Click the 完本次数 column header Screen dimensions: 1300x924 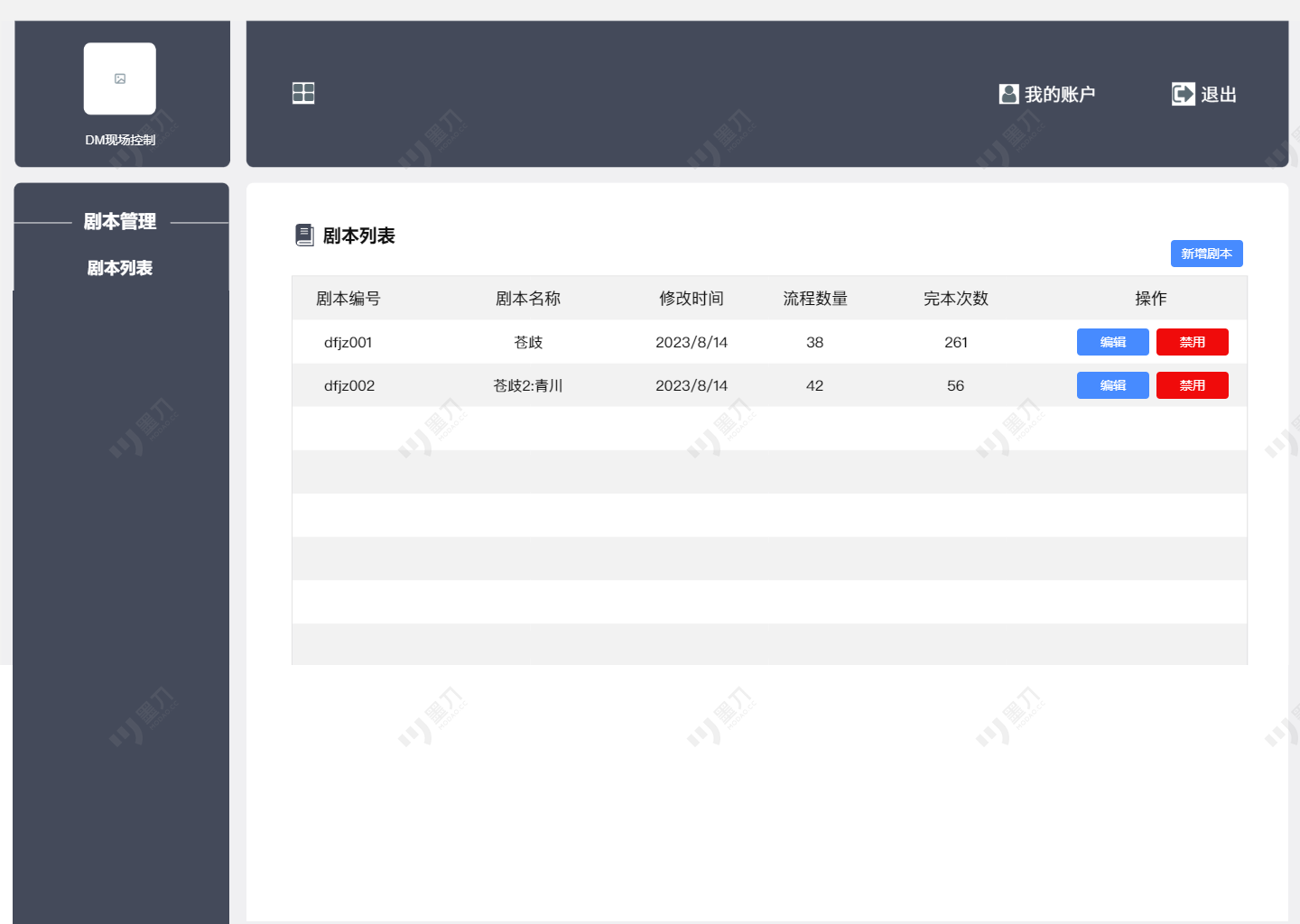click(956, 298)
